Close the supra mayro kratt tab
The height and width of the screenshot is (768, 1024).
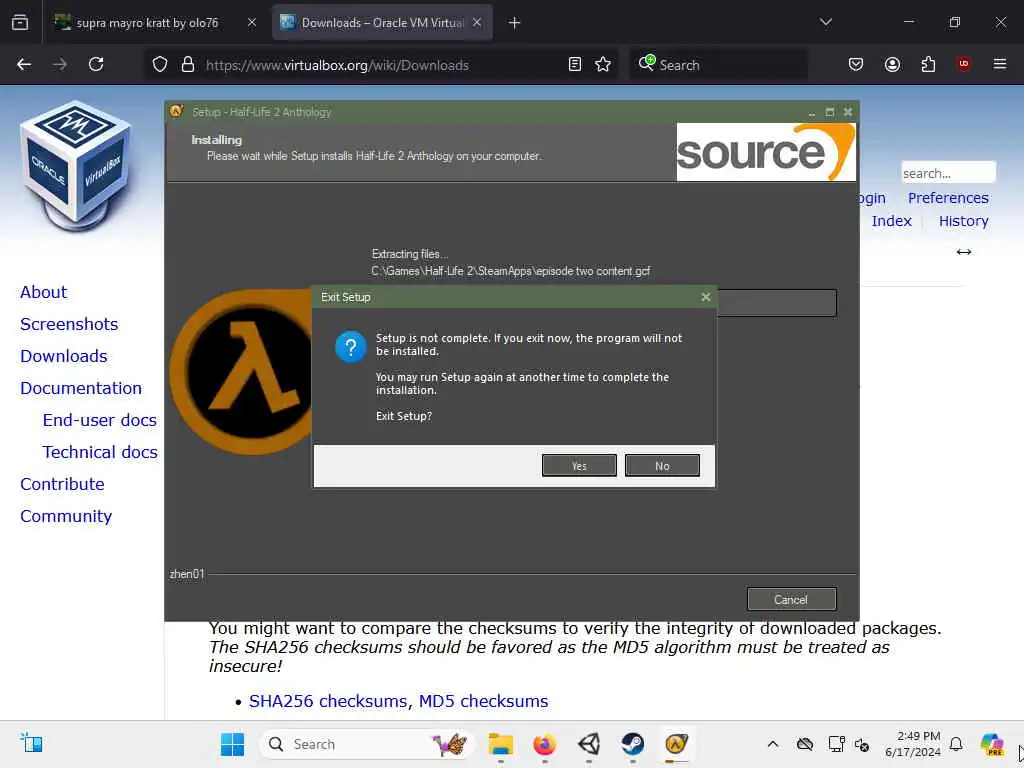(x=251, y=23)
